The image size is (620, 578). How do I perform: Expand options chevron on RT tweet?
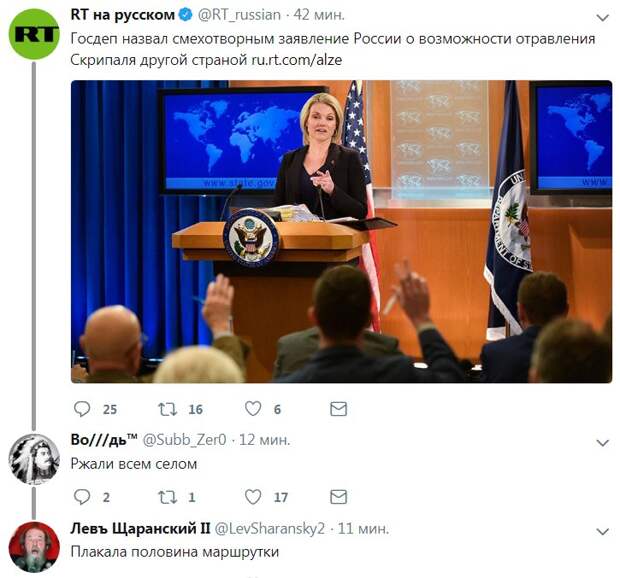[603, 18]
